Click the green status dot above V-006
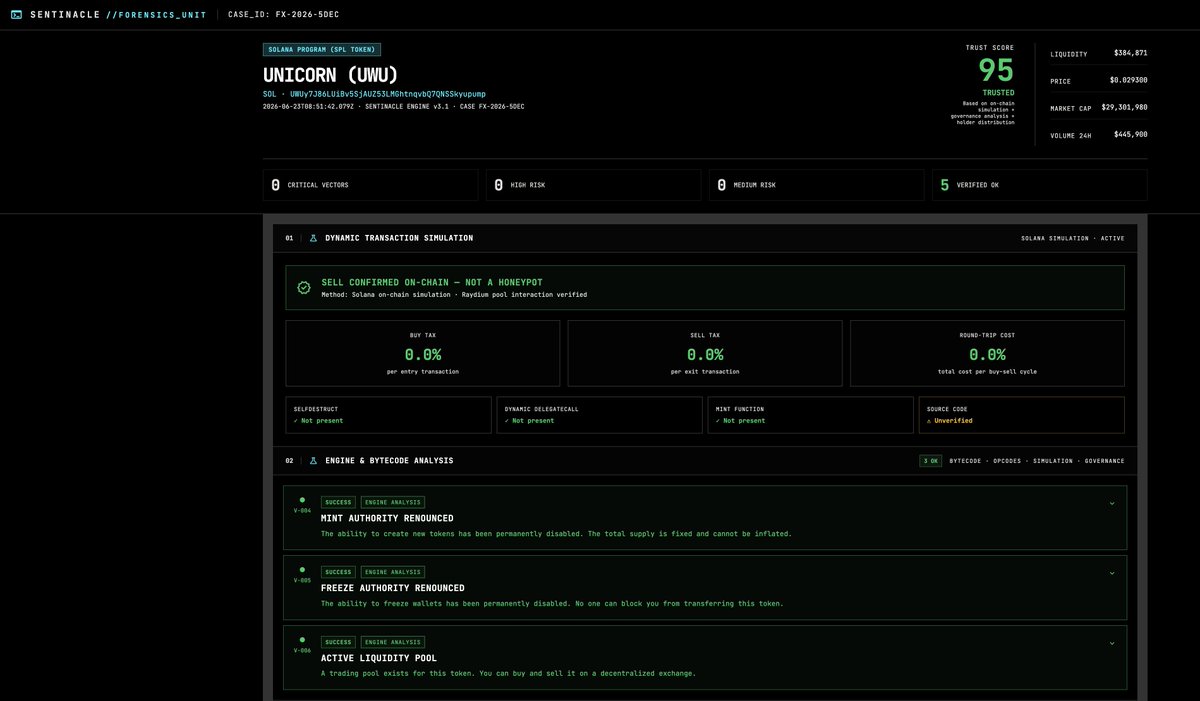 pyautogui.click(x=302, y=640)
